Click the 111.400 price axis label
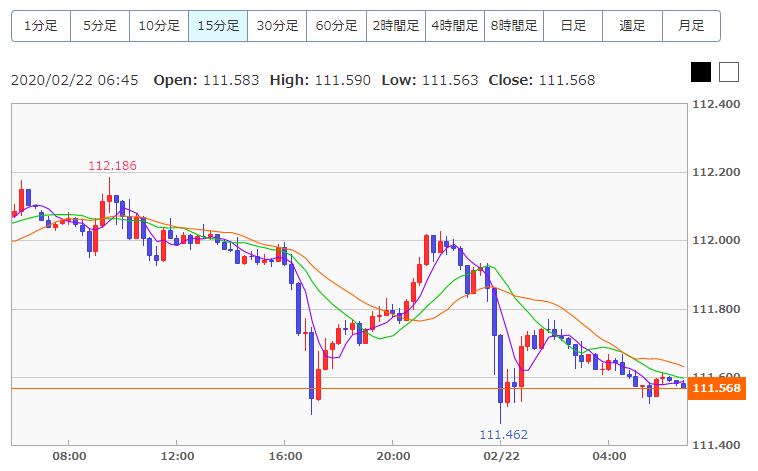Image resolution: width=758 pixels, height=471 pixels. click(716, 445)
